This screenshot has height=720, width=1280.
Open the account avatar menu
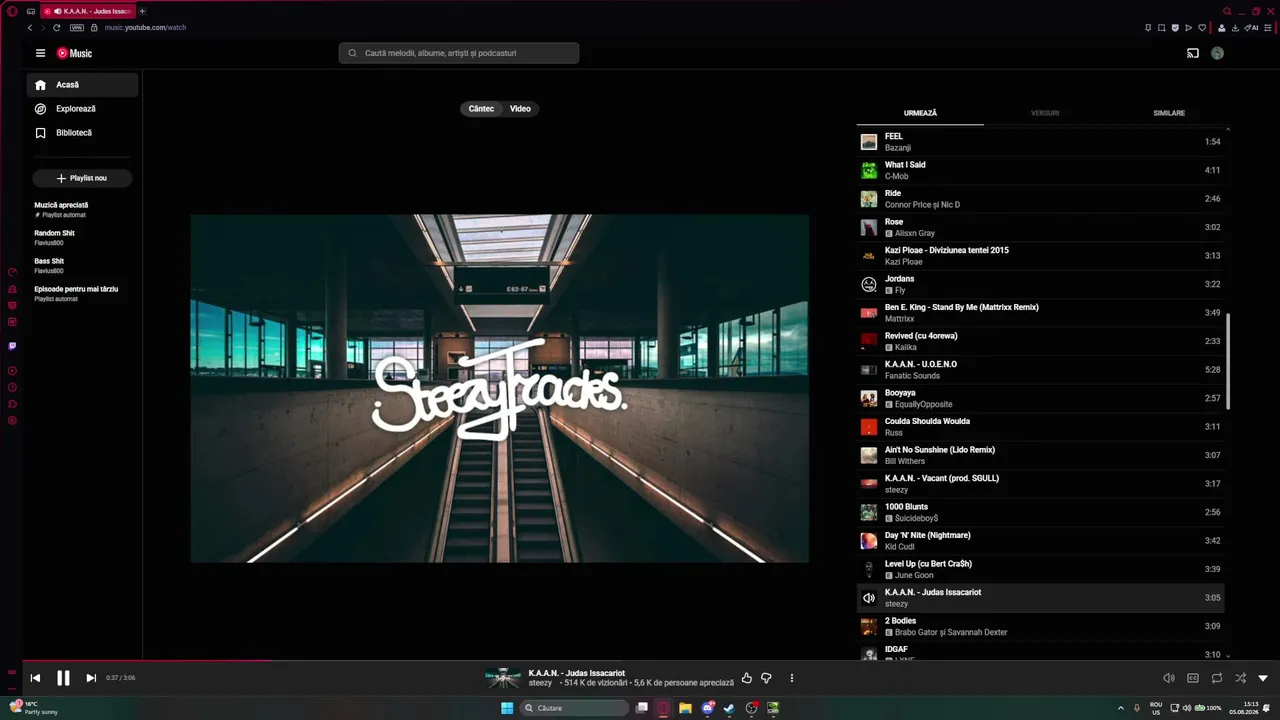[x=1217, y=53]
